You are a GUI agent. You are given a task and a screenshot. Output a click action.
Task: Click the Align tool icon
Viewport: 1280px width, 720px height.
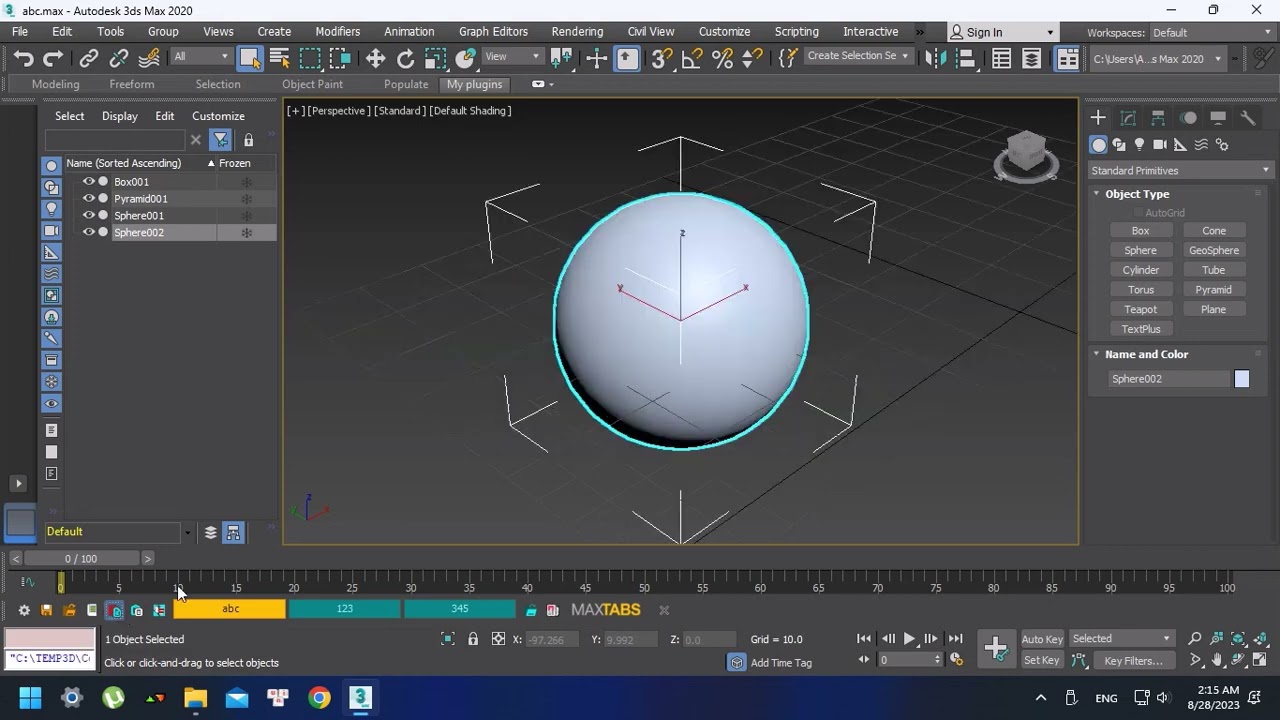[966, 59]
